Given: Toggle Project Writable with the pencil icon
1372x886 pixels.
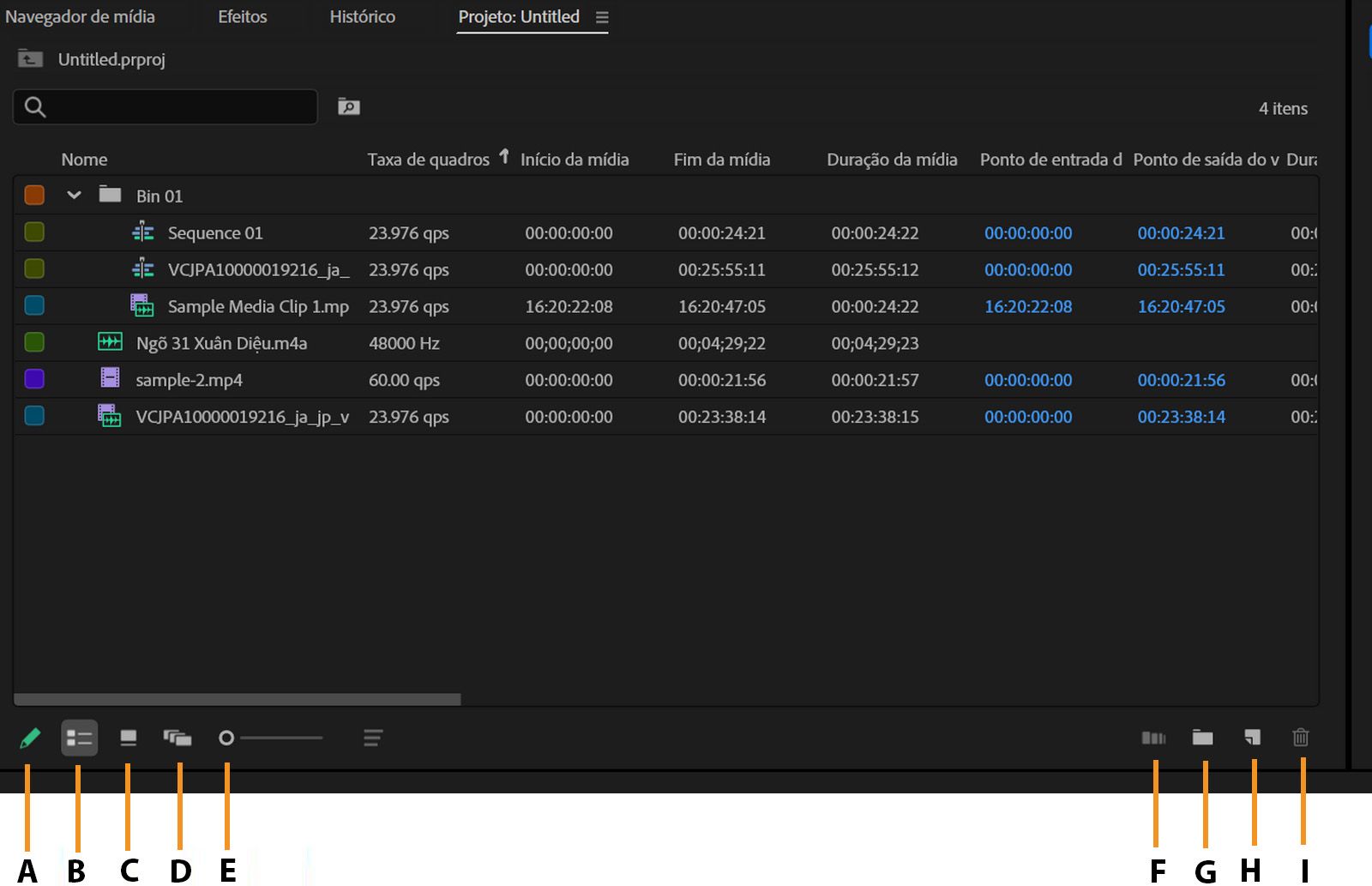Looking at the screenshot, I should 30,738.
